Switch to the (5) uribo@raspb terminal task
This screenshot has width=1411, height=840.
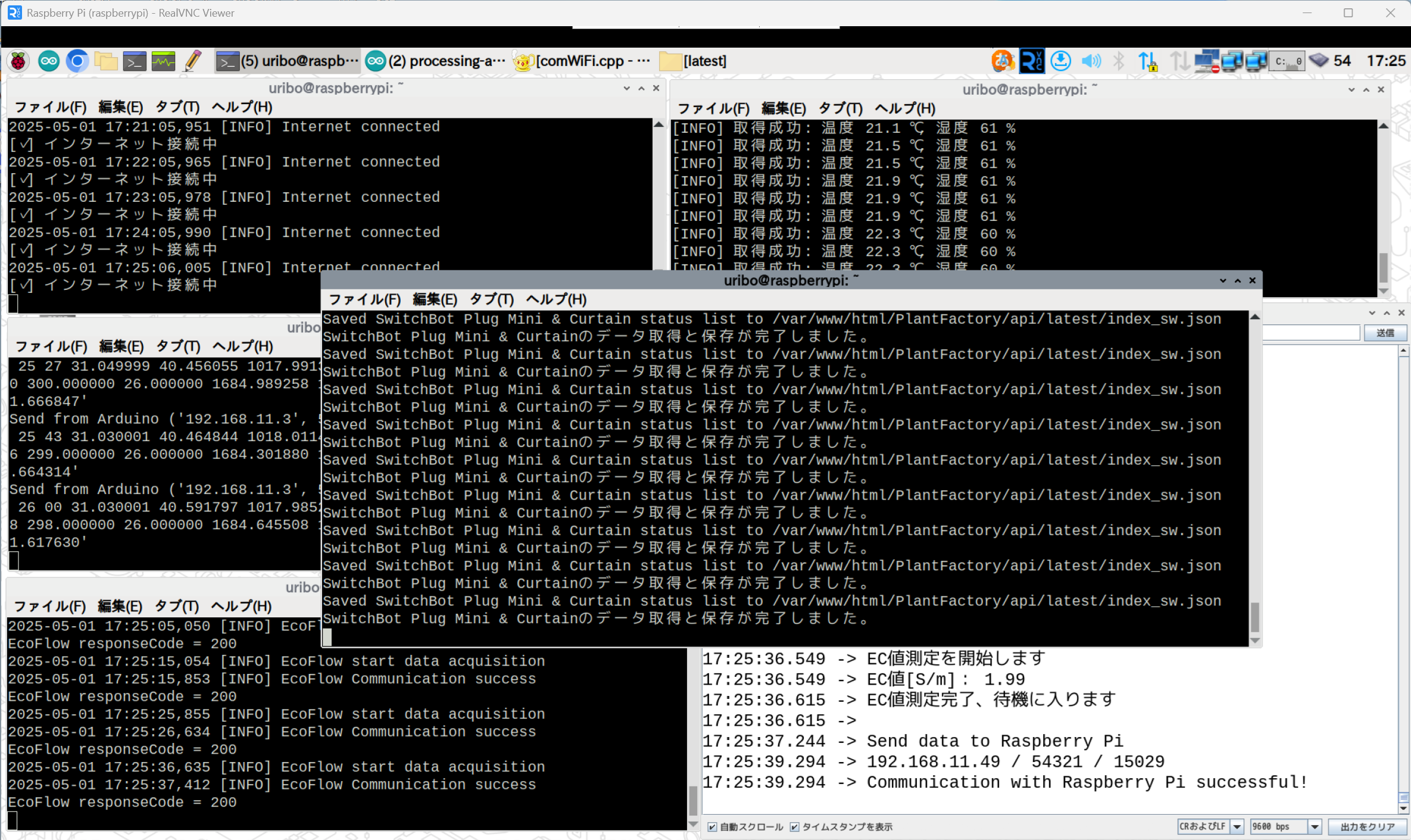pos(288,61)
